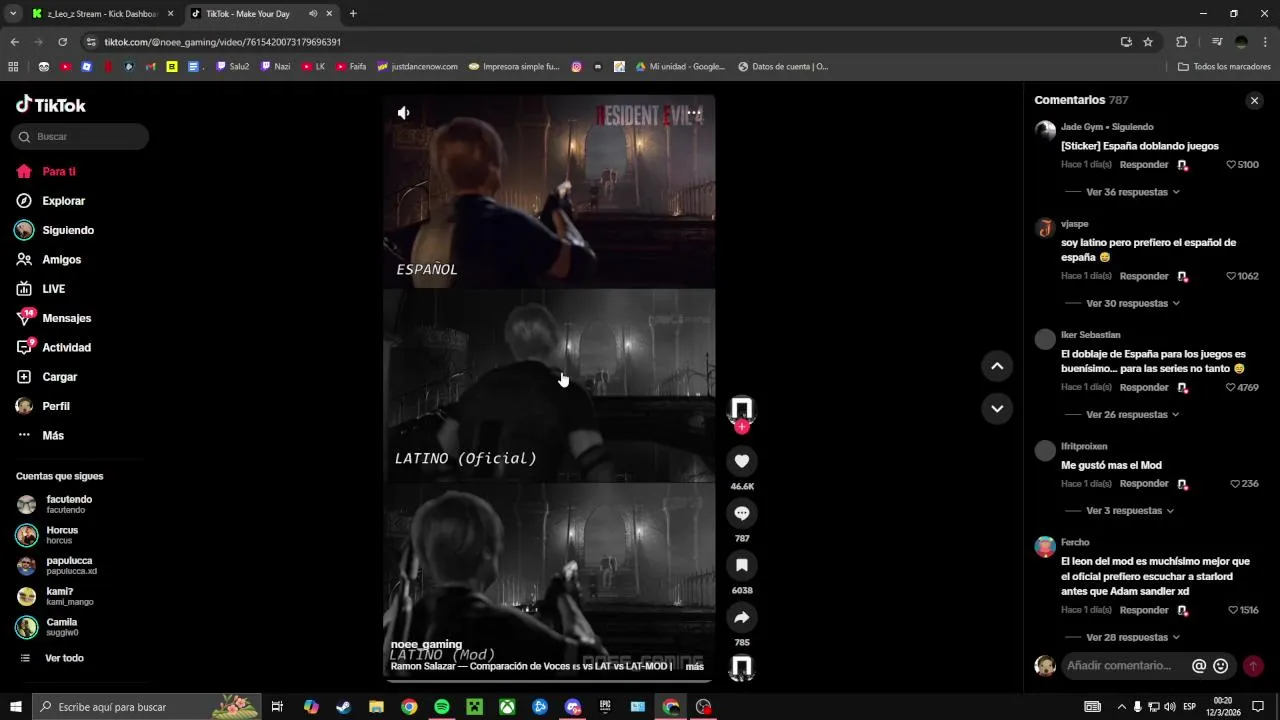Viewport: 1280px width, 720px height.
Task: Reply to Iker Sebastian's comment via Responder
Action: click(1144, 387)
